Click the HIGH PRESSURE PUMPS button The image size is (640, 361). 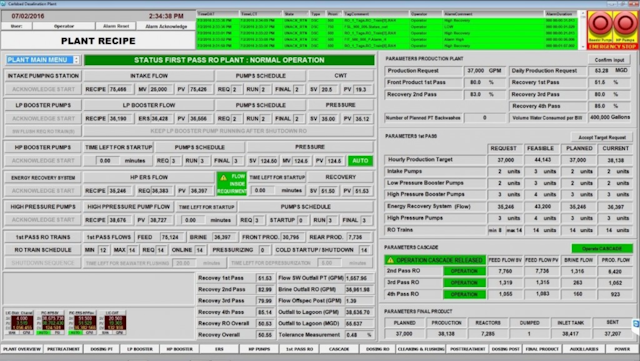point(43,207)
